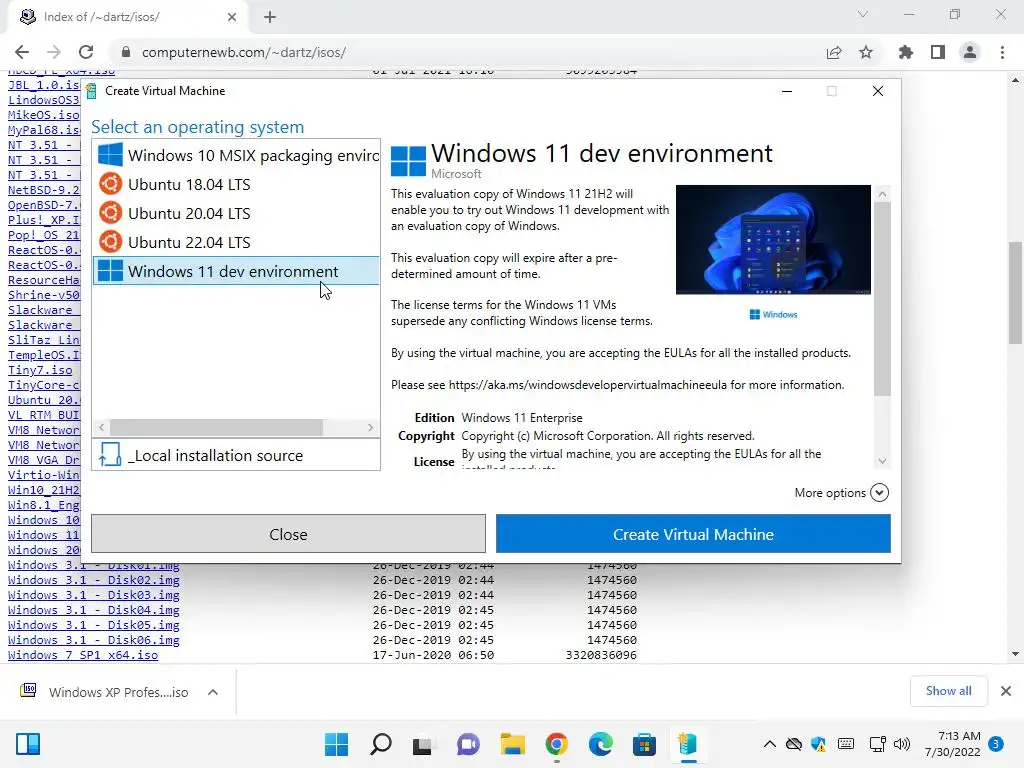This screenshot has width=1024, height=768.
Task: Click the description pane scroll up arrow
Action: (x=882, y=194)
